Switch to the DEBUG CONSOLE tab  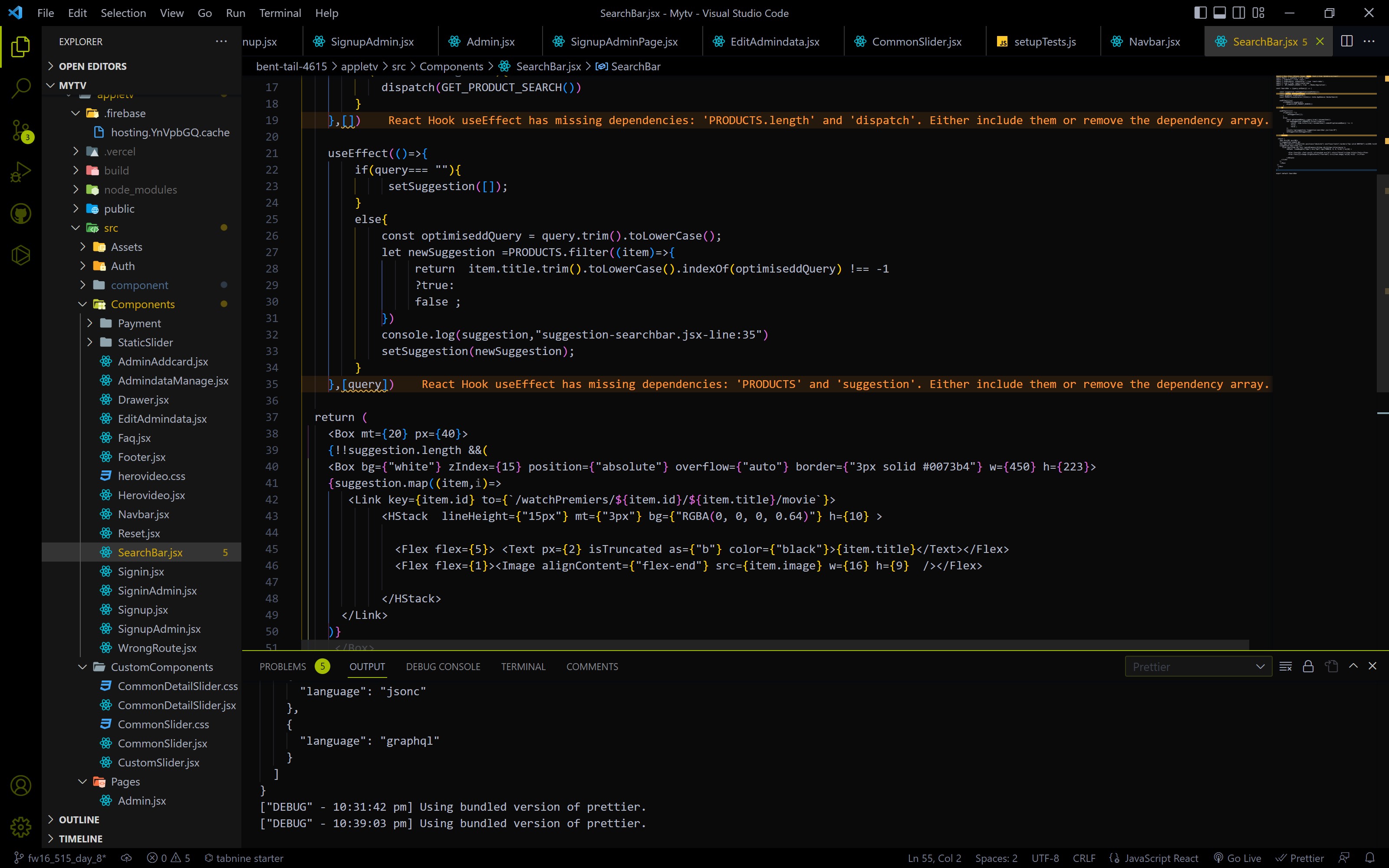pos(443,667)
